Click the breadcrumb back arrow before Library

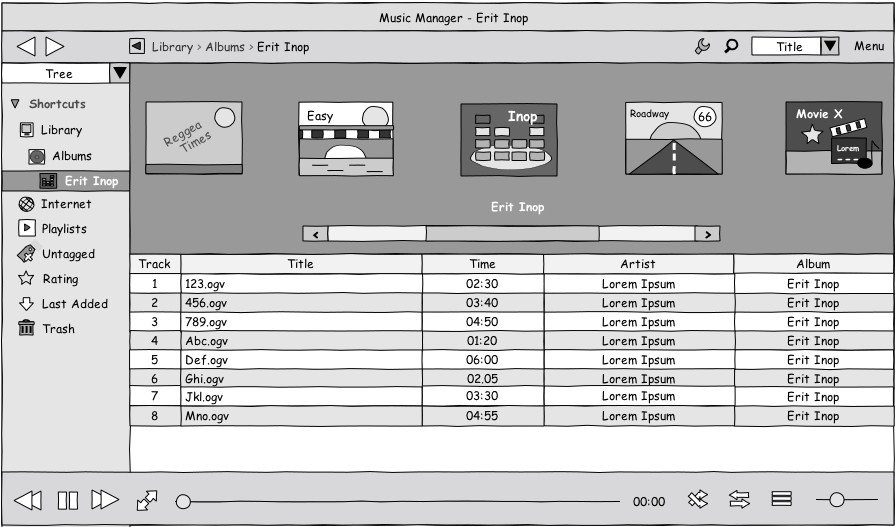click(x=137, y=46)
